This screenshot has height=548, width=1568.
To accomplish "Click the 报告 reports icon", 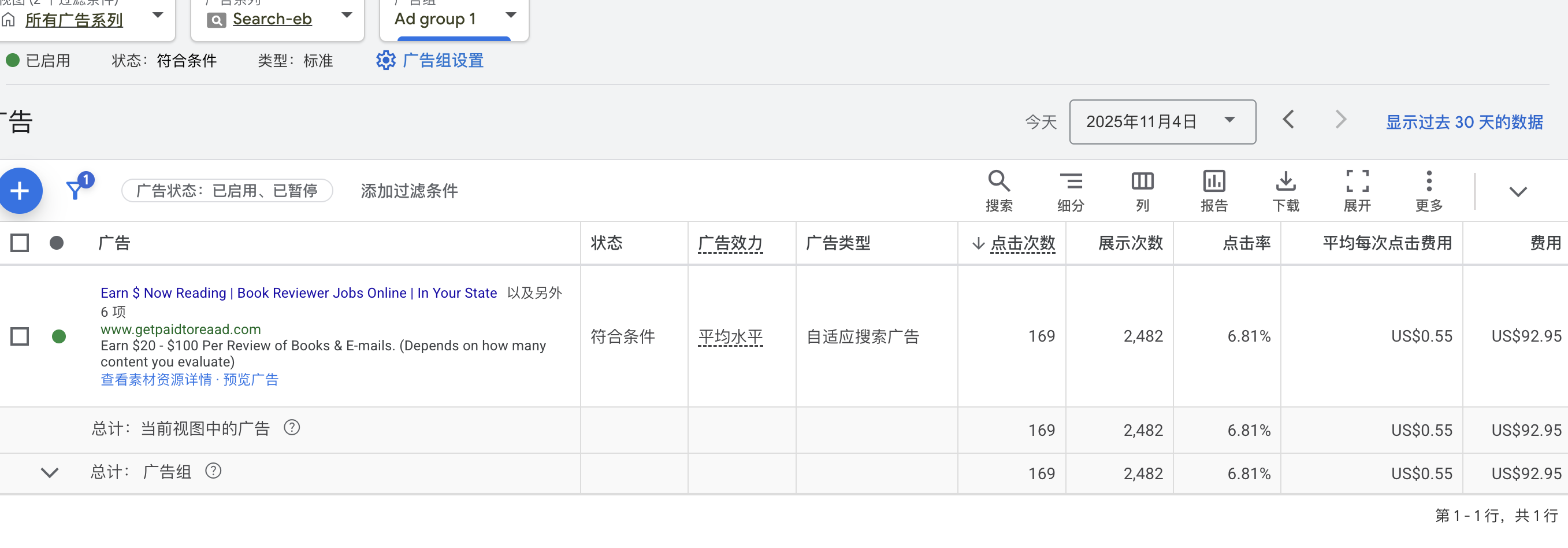I will pyautogui.click(x=1214, y=190).
